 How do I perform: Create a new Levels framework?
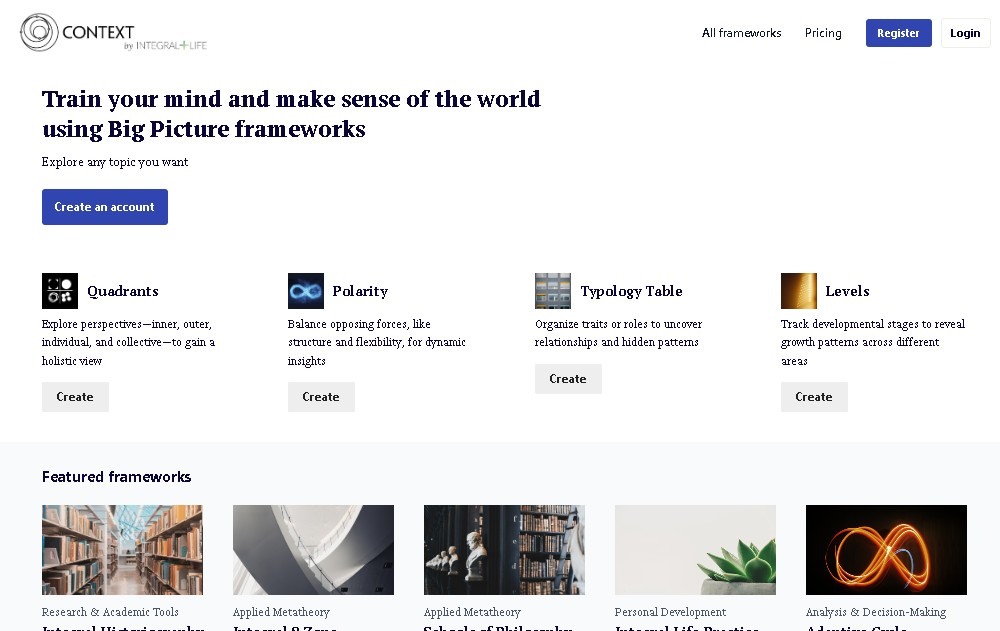pos(814,397)
